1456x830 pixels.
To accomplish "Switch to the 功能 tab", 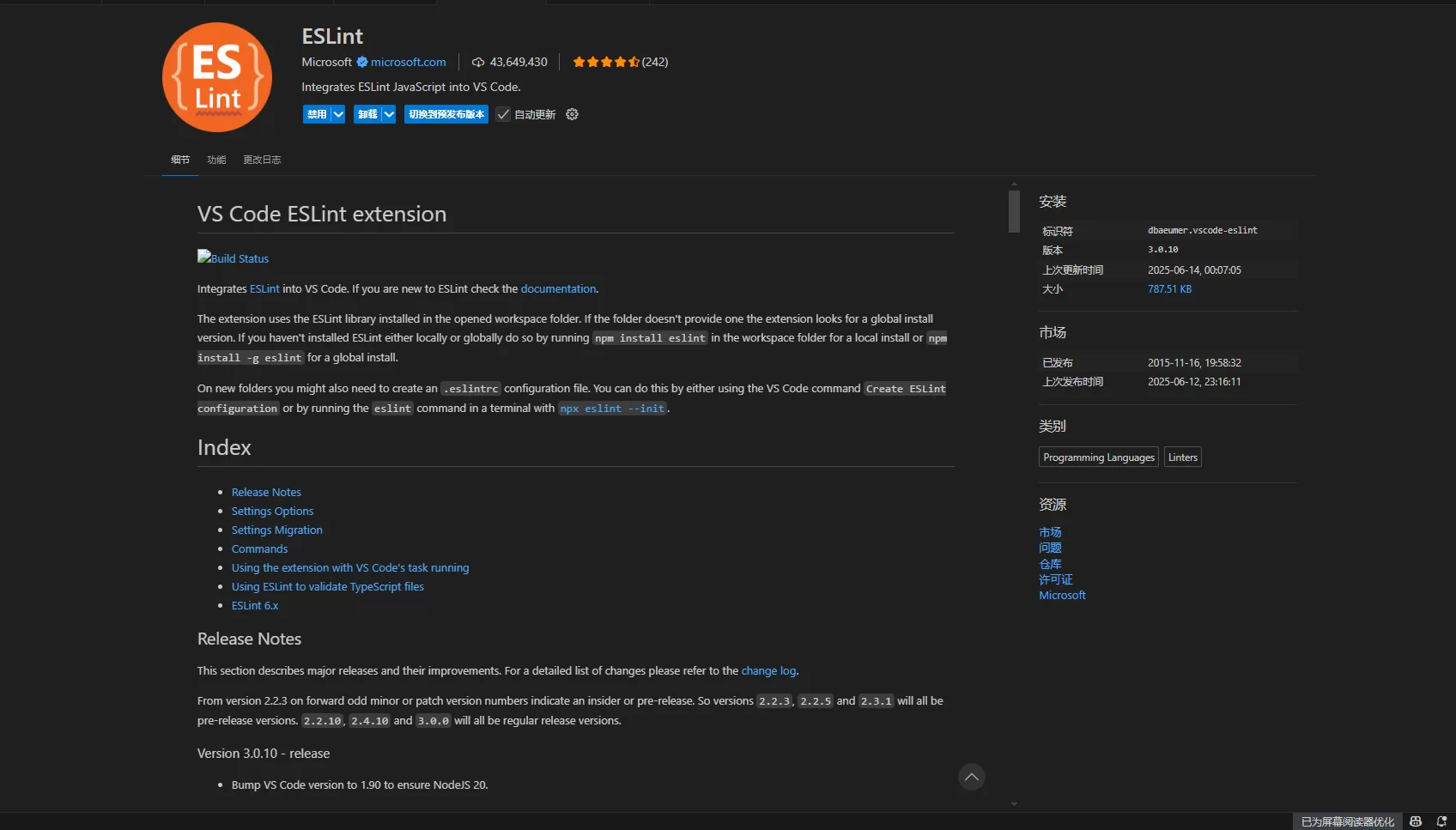I will [216, 160].
